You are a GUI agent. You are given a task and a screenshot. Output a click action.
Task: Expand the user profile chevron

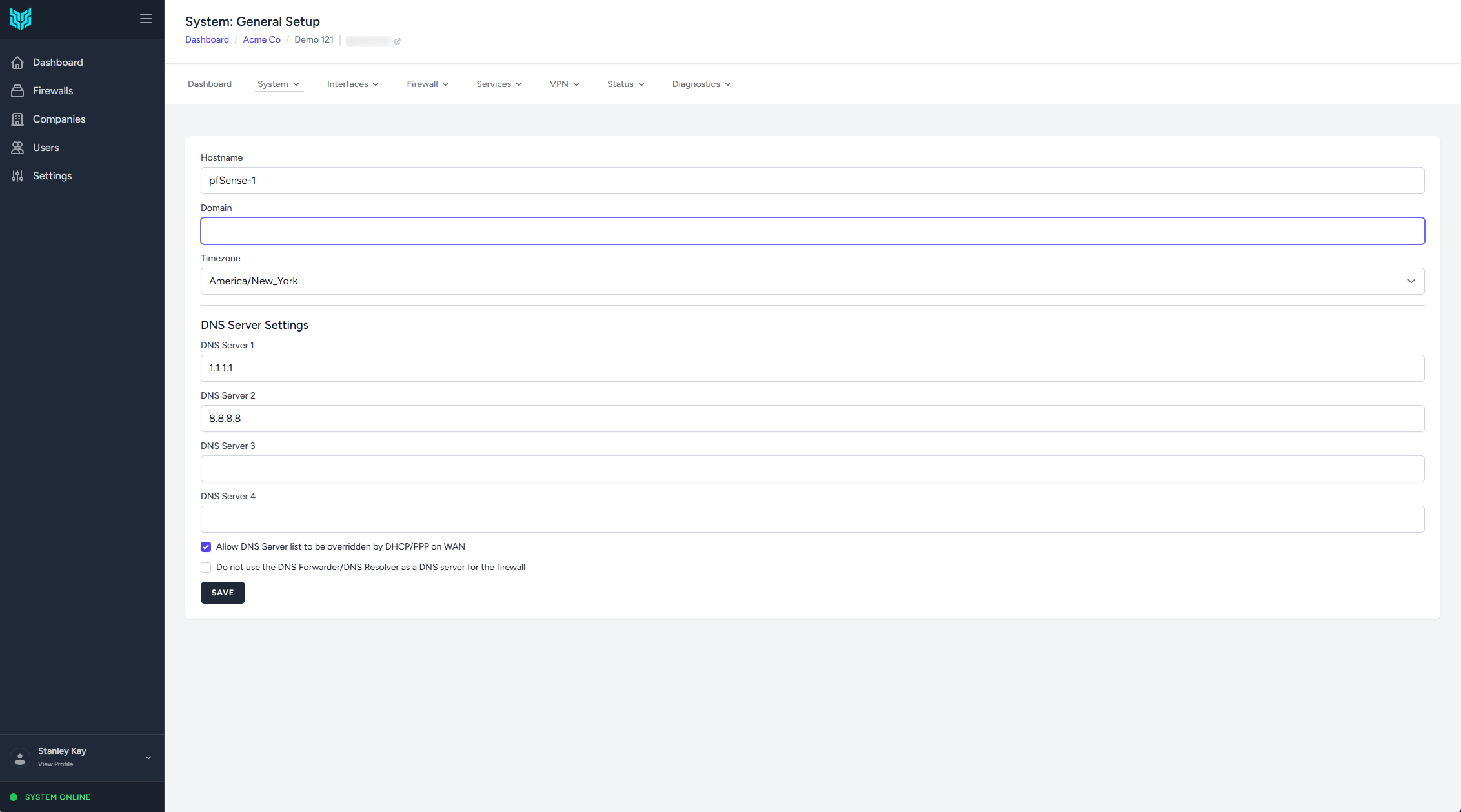click(x=148, y=758)
